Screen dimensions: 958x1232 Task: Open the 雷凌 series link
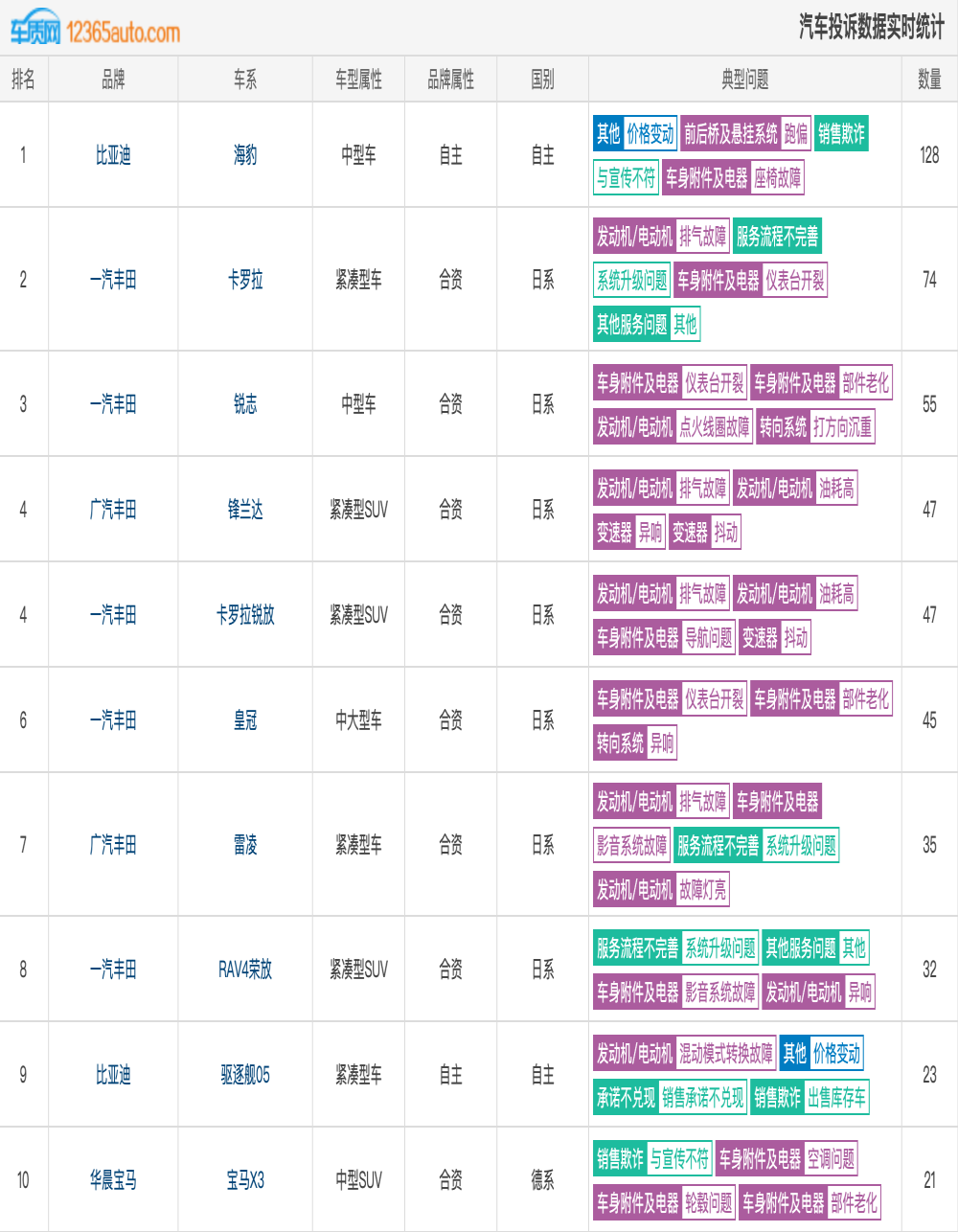tap(245, 845)
